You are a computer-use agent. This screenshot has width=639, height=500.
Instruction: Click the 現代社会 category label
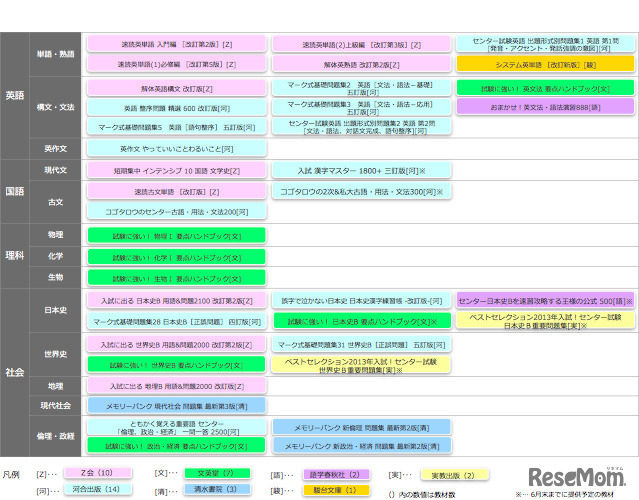tap(55, 405)
